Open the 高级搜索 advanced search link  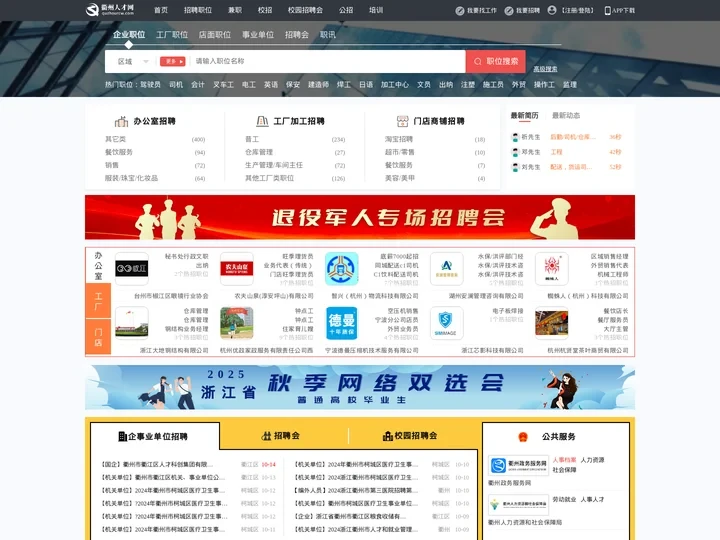[x=545, y=69]
